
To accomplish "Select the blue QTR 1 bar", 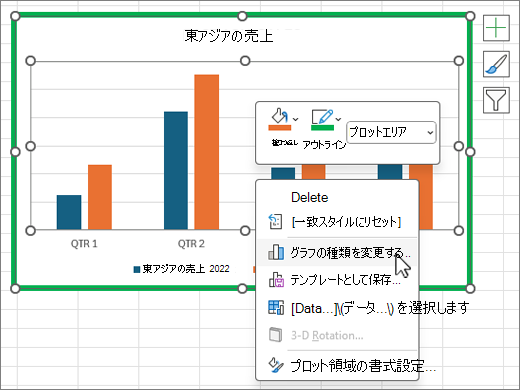I will point(69,212).
